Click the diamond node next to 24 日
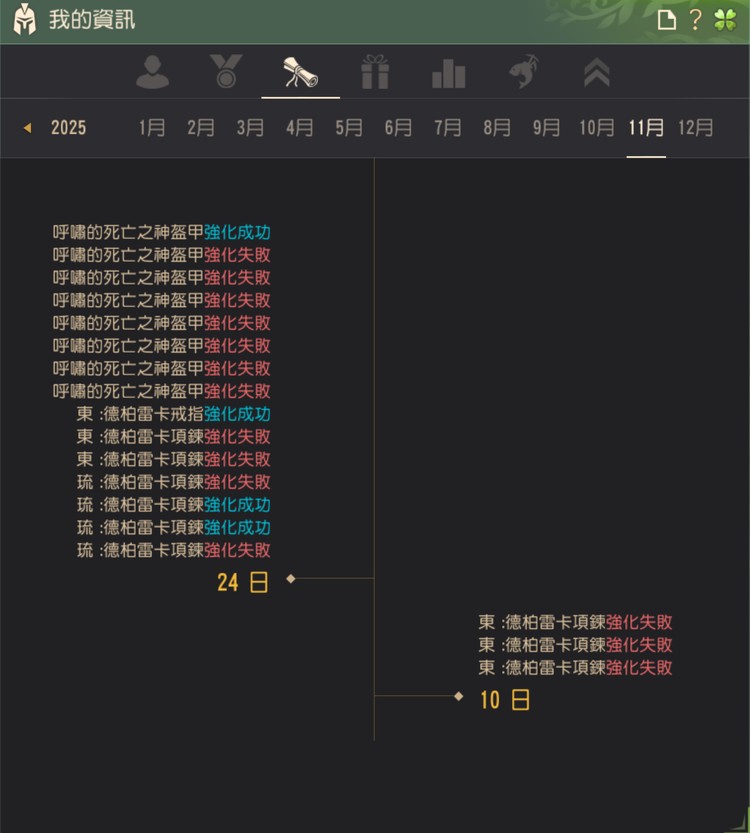 (x=291, y=579)
